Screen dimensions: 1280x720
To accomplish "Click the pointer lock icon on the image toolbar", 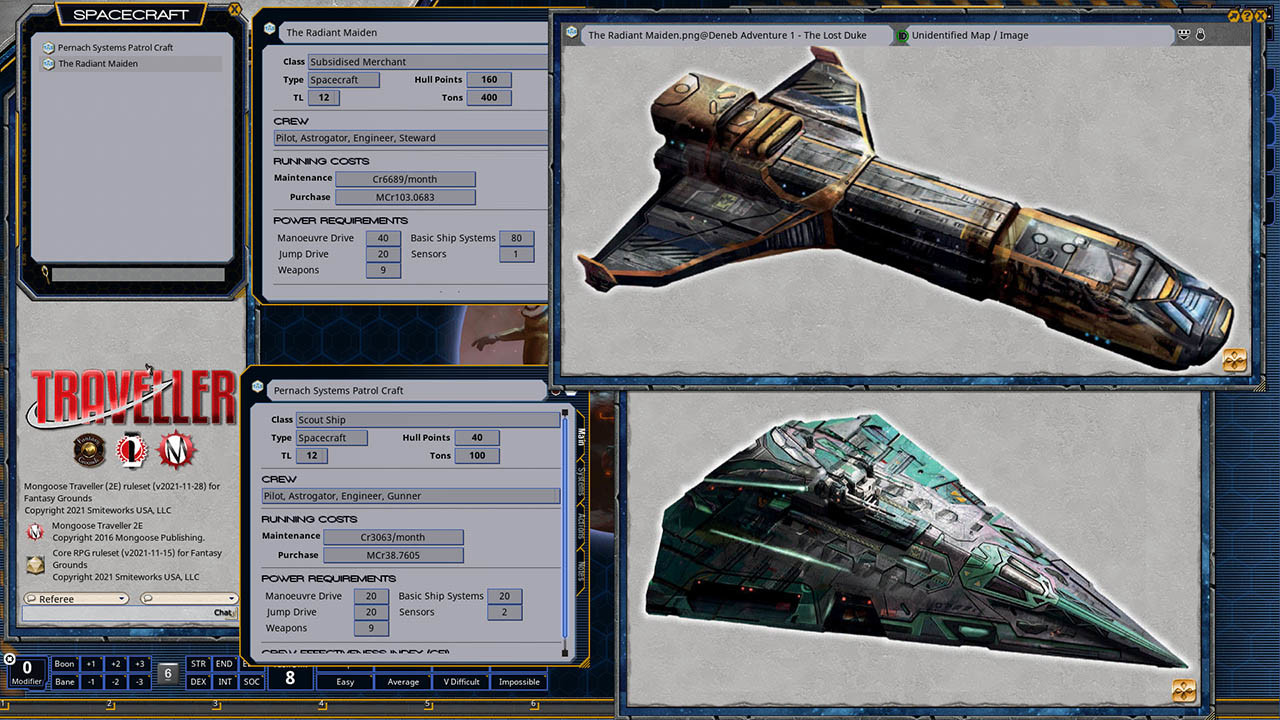I will (x=1201, y=35).
